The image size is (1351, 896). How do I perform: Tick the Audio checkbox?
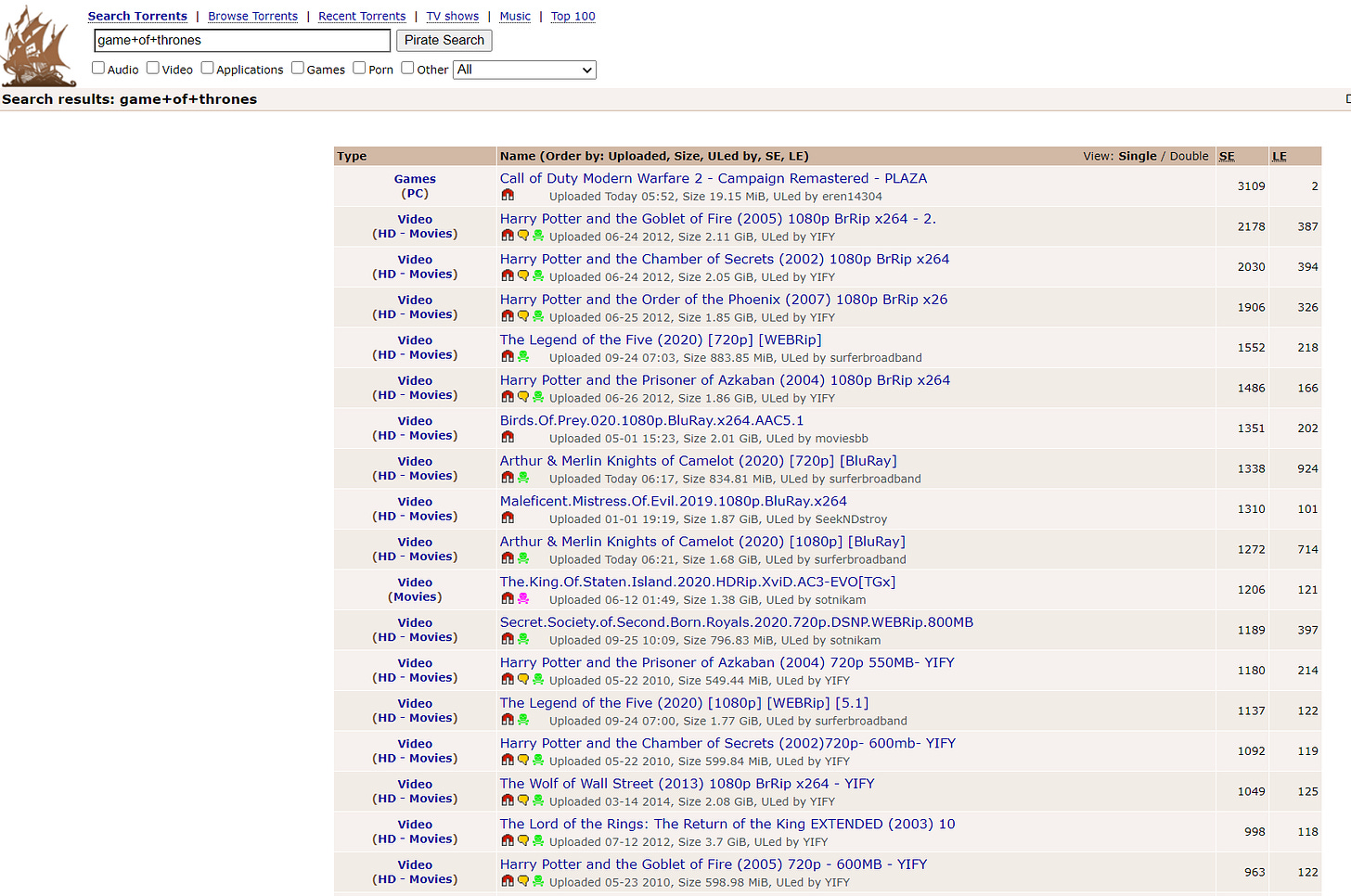98,68
